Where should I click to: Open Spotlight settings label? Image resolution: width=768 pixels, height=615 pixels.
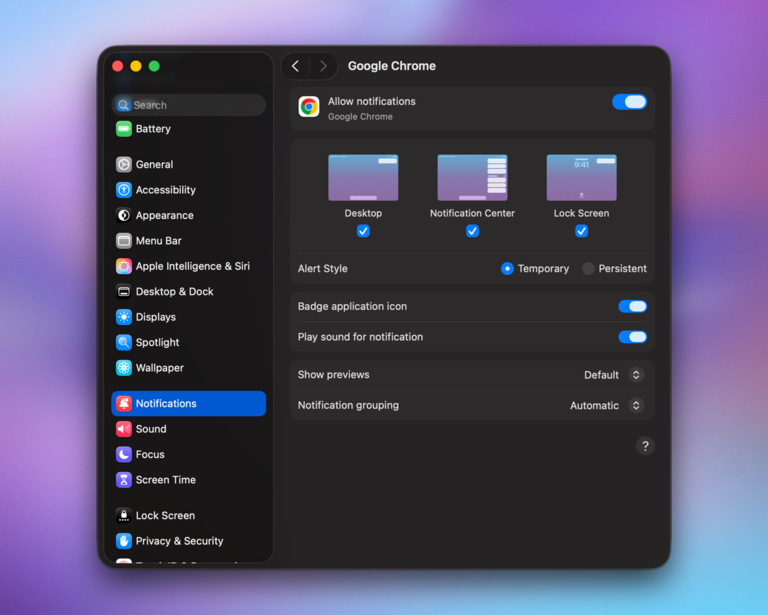point(157,343)
